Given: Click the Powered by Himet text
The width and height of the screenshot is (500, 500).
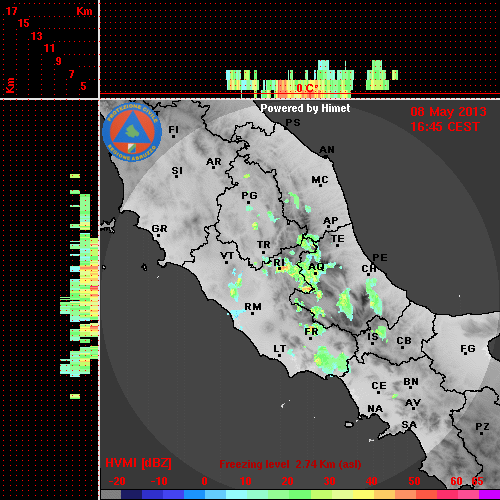Looking at the screenshot, I should [x=305, y=108].
